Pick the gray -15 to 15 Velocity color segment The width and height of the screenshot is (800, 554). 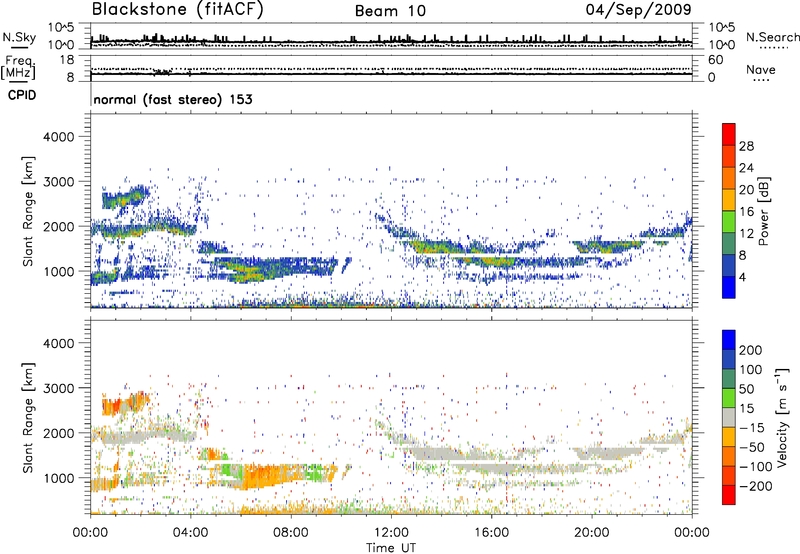click(x=729, y=417)
